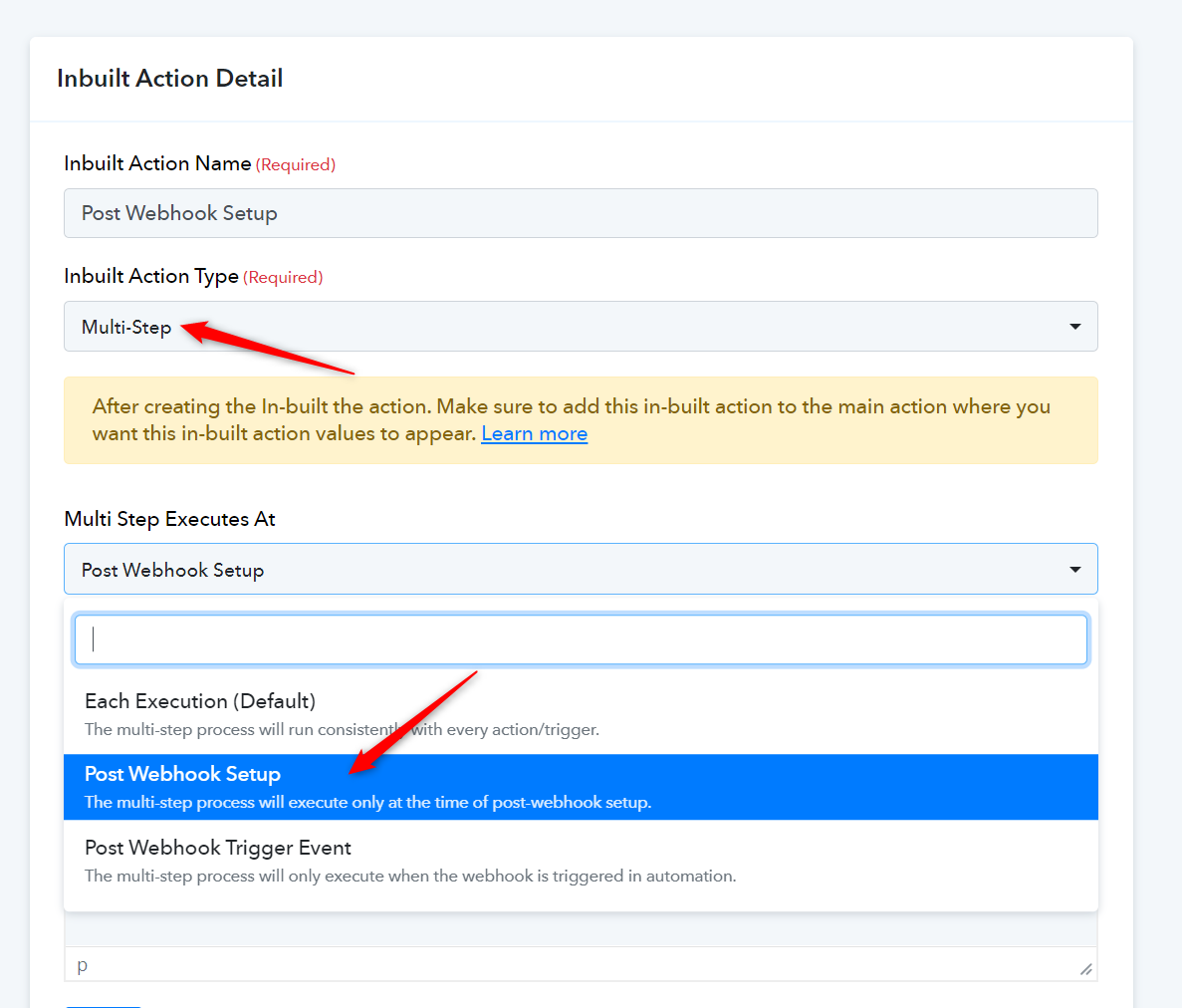Click the Multi Step Executes At label
Viewport: 1182px width, 1008px height.
pos(169,519)
